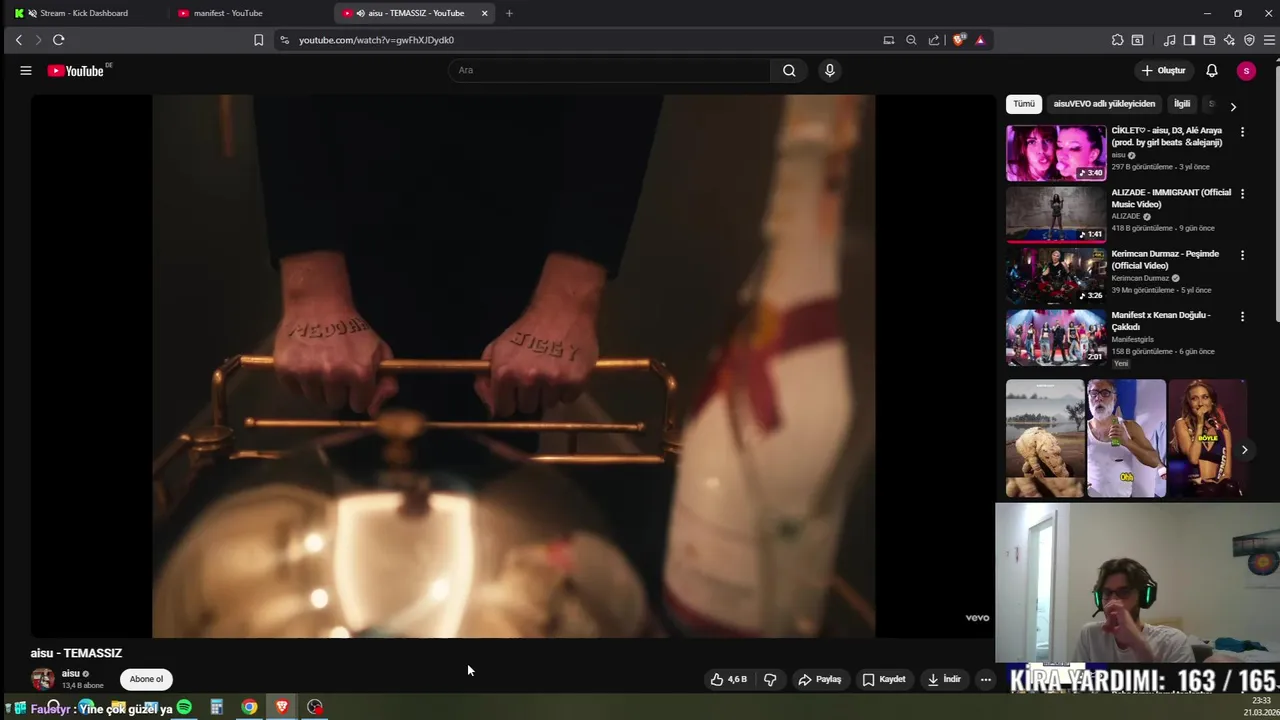The image size is (1280, 720).
Task: Open the options menu for Manifest x Kenan Doğulu
Action: [x=1242, y=317]
